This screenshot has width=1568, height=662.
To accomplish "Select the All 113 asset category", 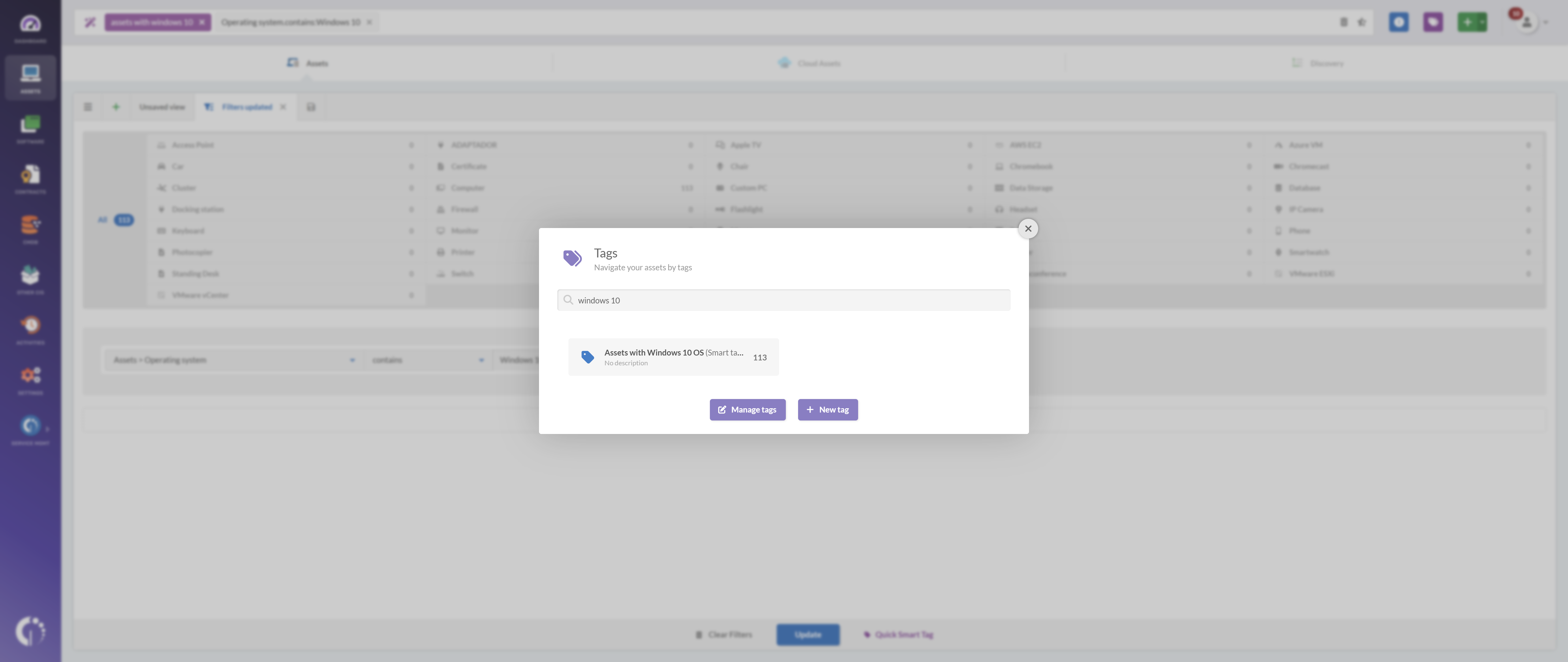I will 116,220.
